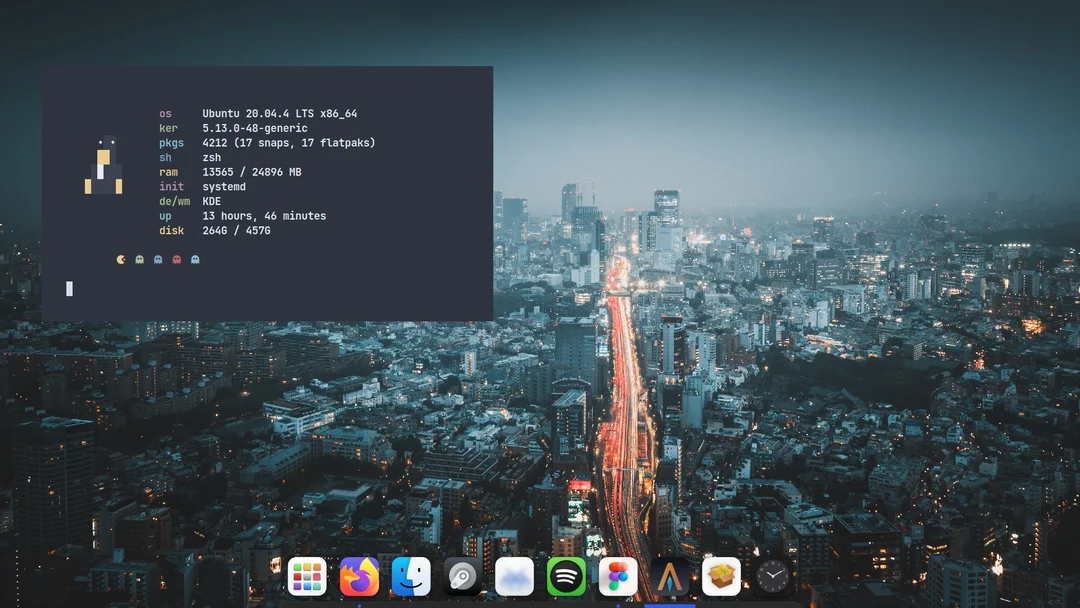Open the package box icon in the dock
This screenshot has height=608, width=1080.
coord(721,577)
